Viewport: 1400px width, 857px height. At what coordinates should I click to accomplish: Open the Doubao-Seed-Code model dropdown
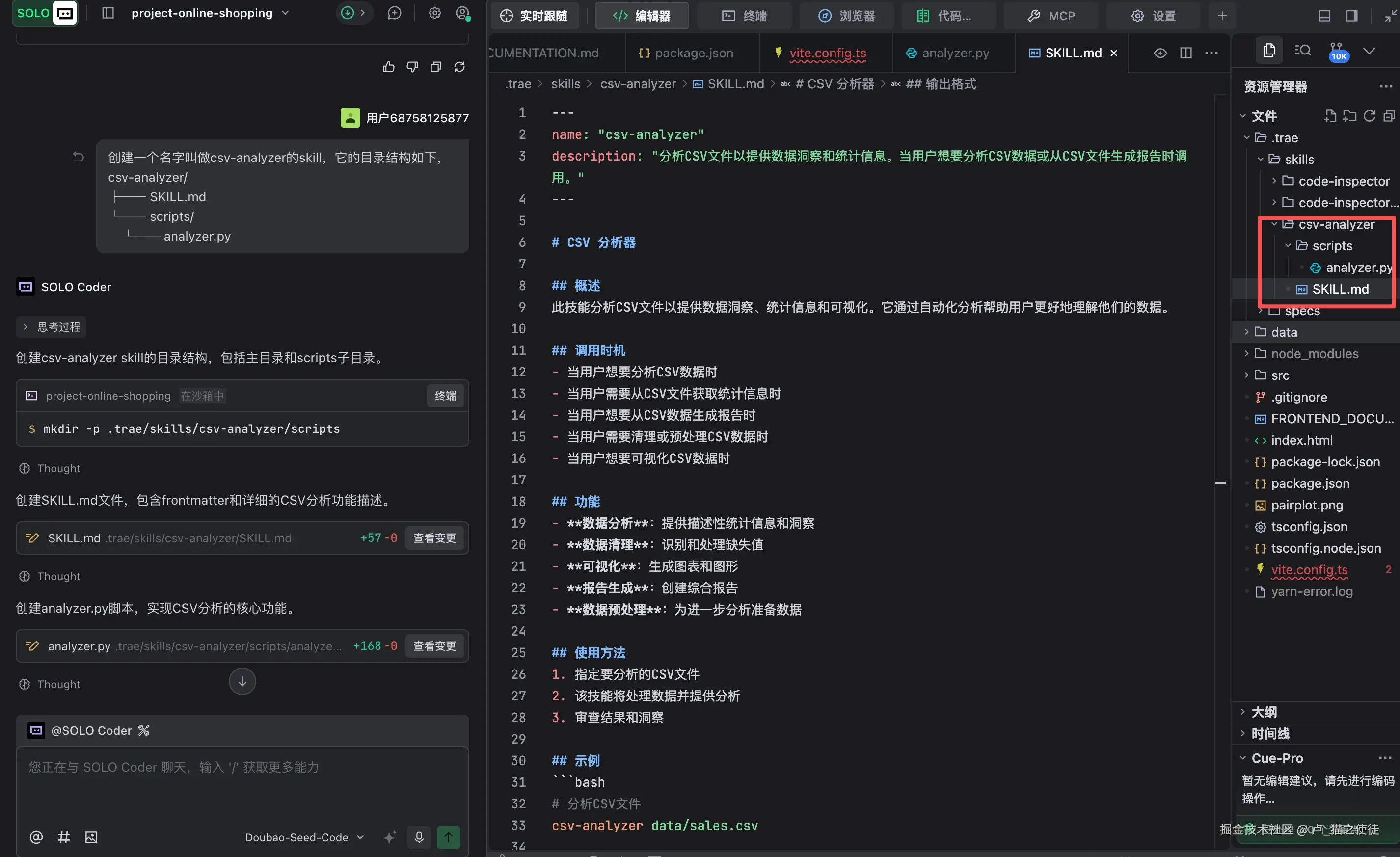tap(304, 837)
